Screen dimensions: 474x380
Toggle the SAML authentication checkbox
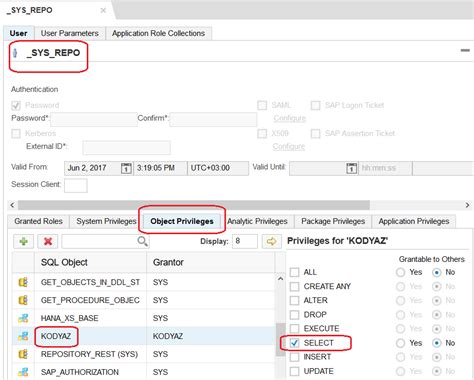pyautogui.click(x=262, y=105)
